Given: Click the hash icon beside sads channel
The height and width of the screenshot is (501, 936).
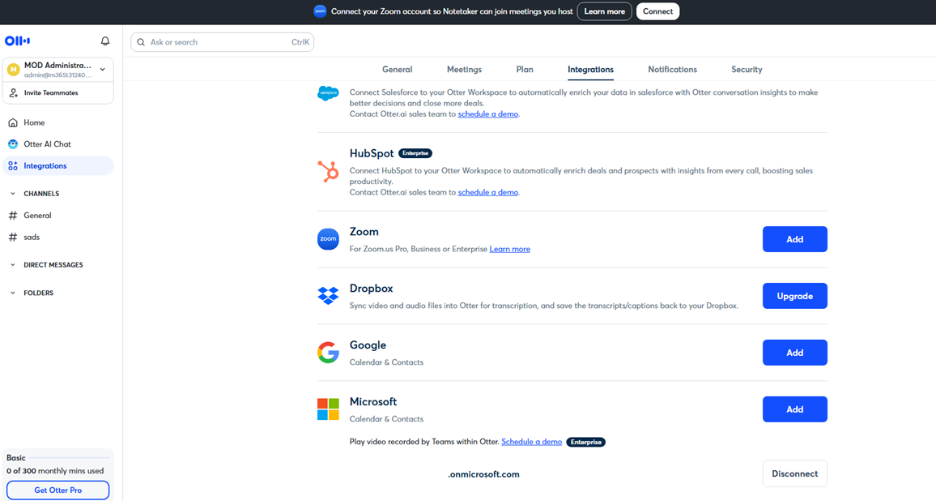Looking at the screenshot, I should tap(13, 237).
